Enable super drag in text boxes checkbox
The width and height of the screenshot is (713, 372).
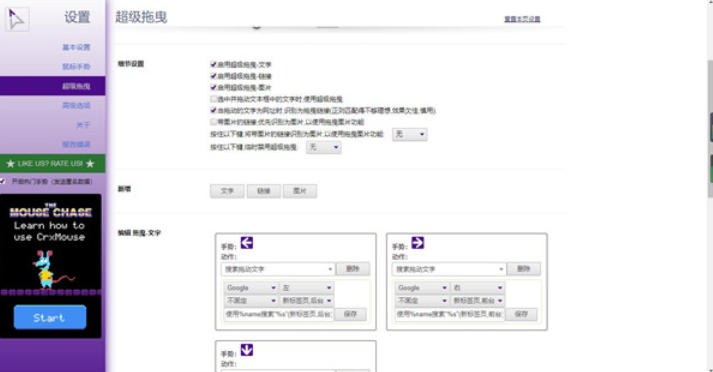coord(213,99)
